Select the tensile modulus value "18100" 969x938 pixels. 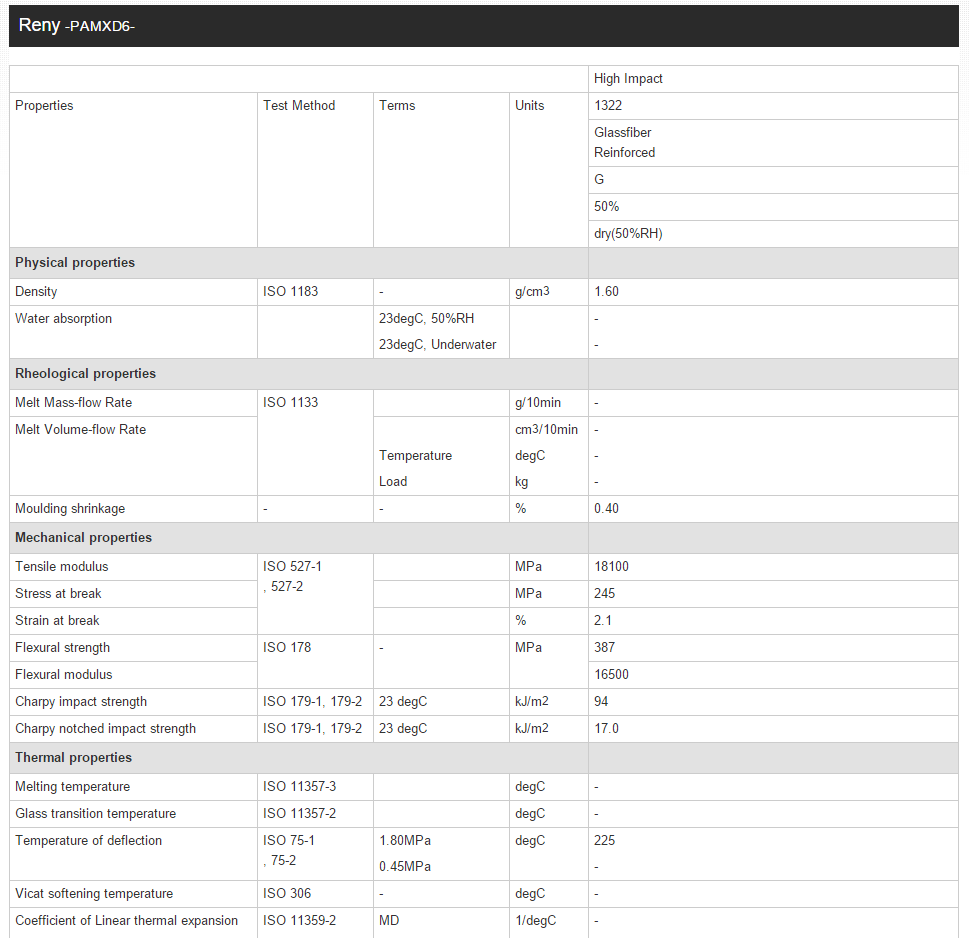pyautogui.click(x=611, y=567)
